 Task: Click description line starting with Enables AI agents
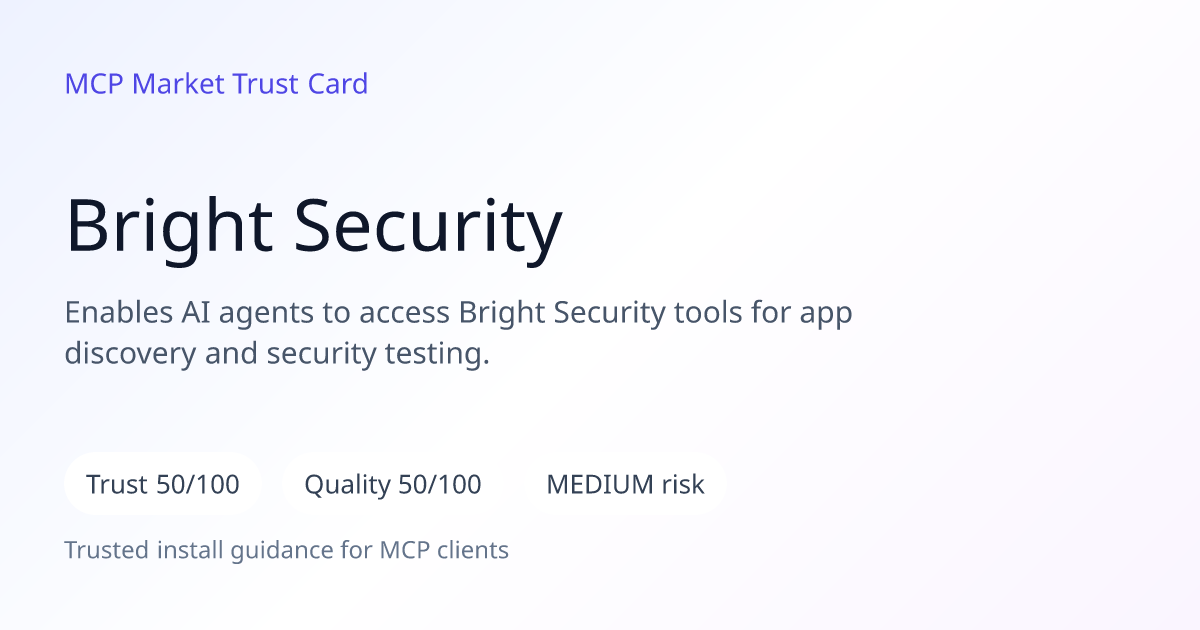point(459,313)
